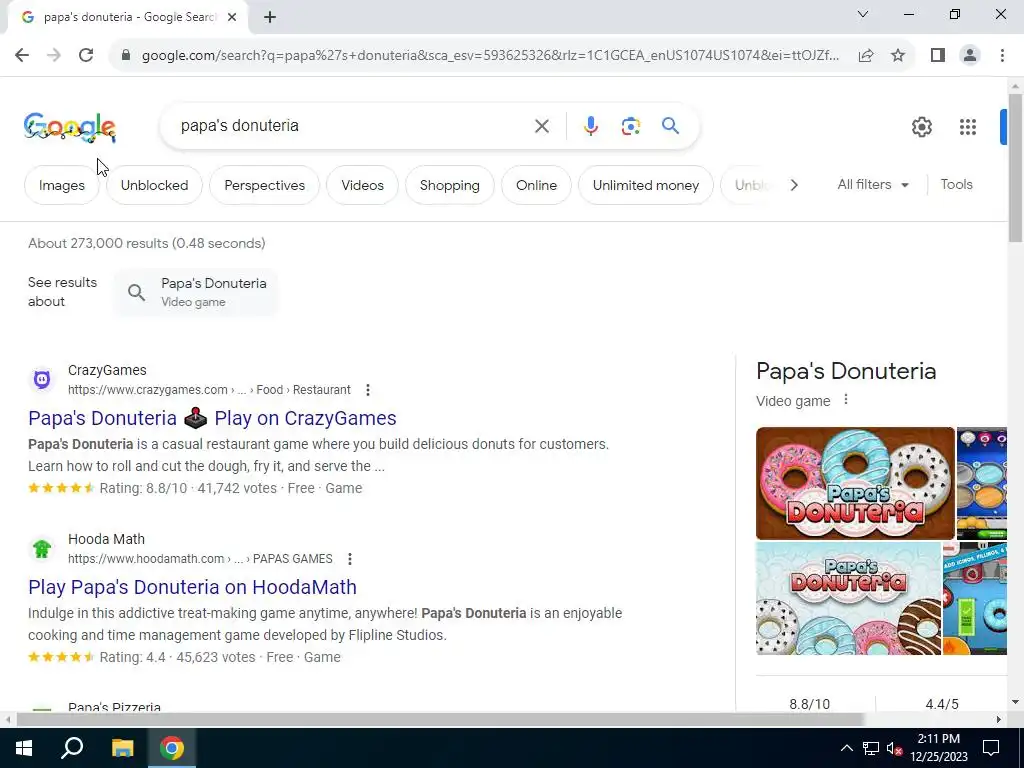Select the Unlimited money chip
1024x768 pixels.
tap(646, 185)
